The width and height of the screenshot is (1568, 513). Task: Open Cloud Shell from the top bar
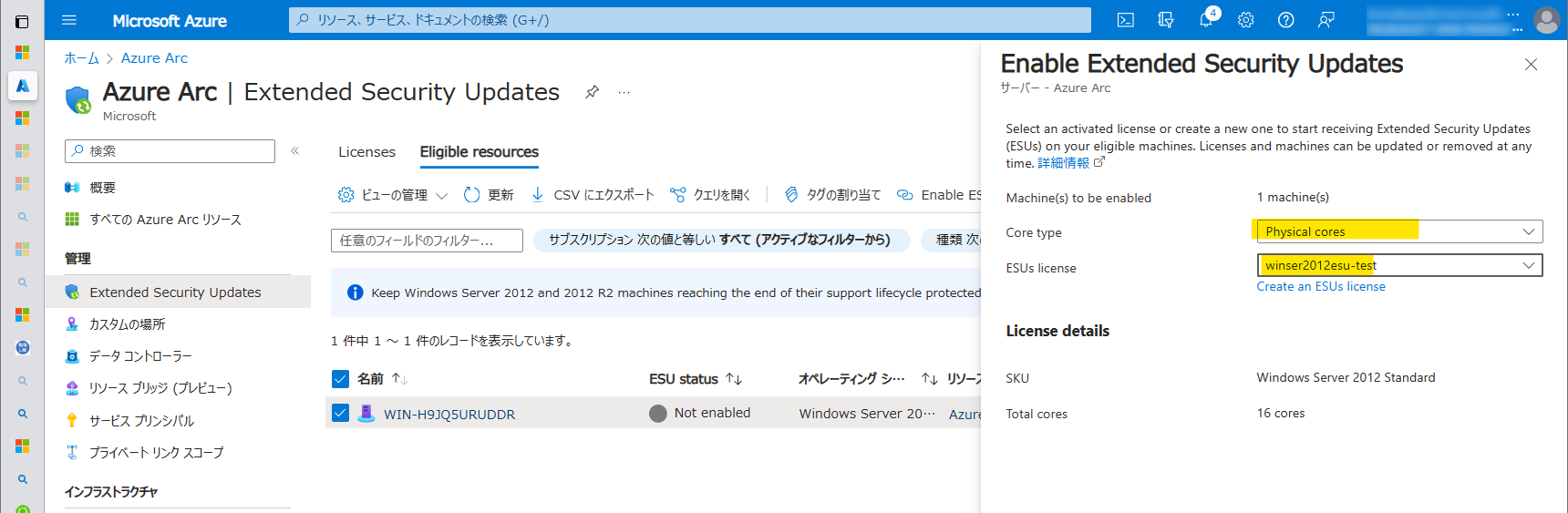click(x=1126, y=20)
